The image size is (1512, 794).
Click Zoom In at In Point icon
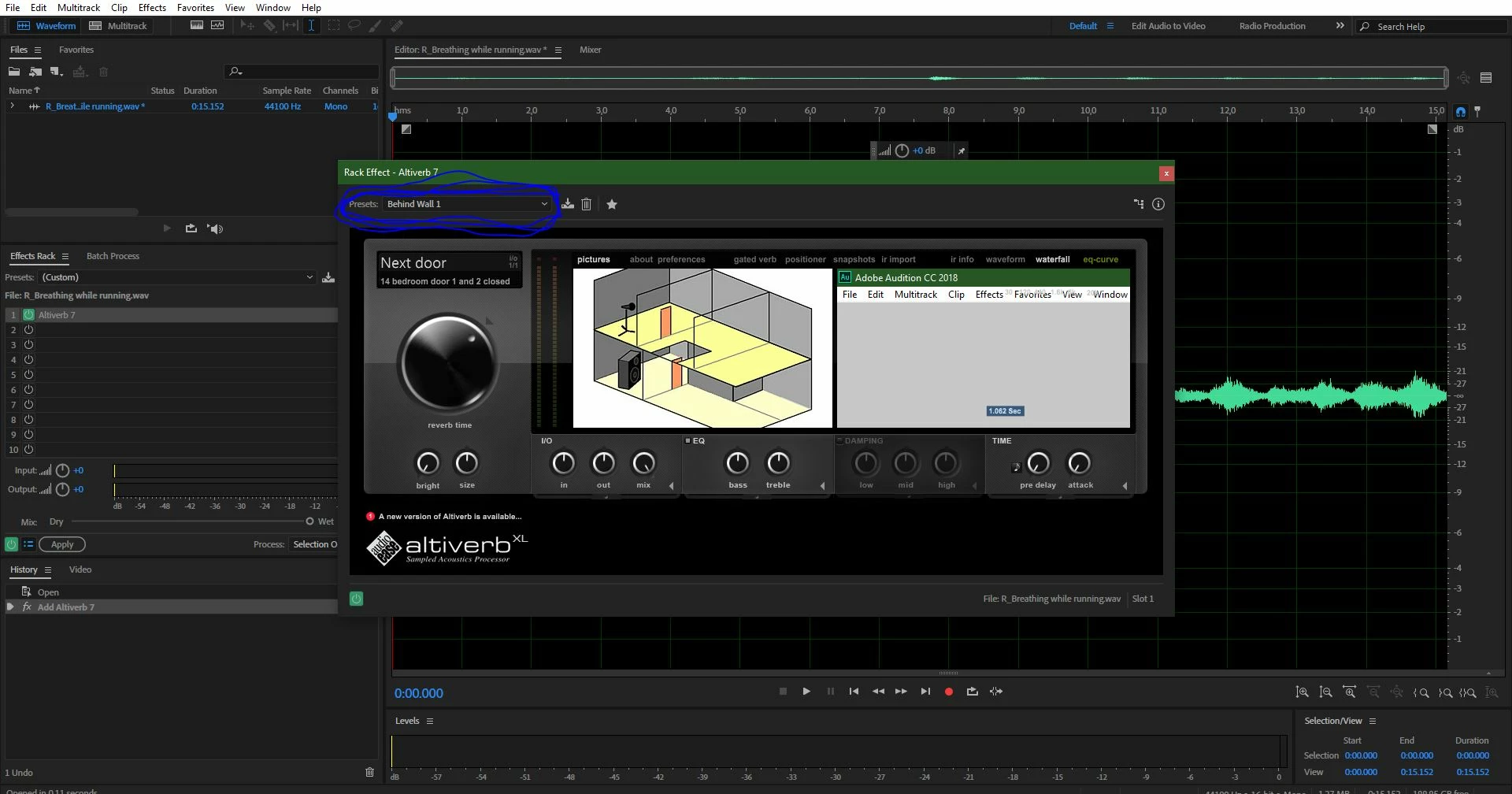(1421, 692)
